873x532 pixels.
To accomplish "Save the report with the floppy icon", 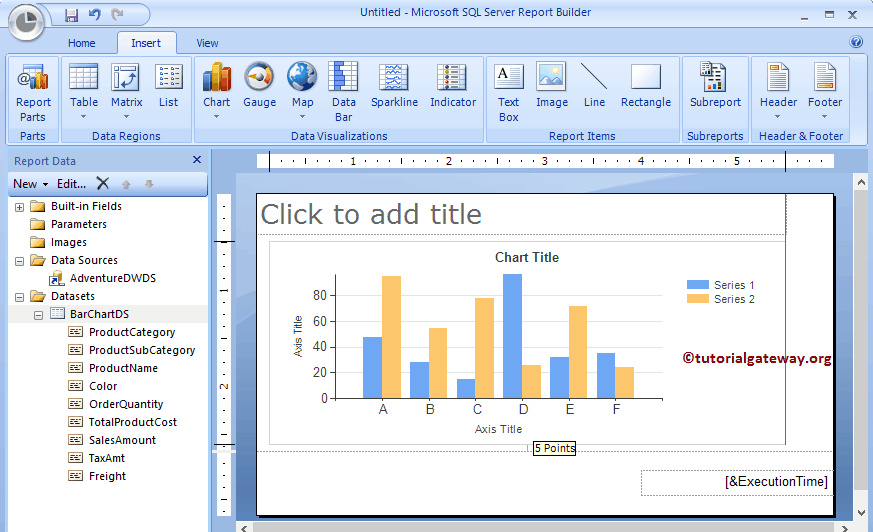I will [71, 15].
